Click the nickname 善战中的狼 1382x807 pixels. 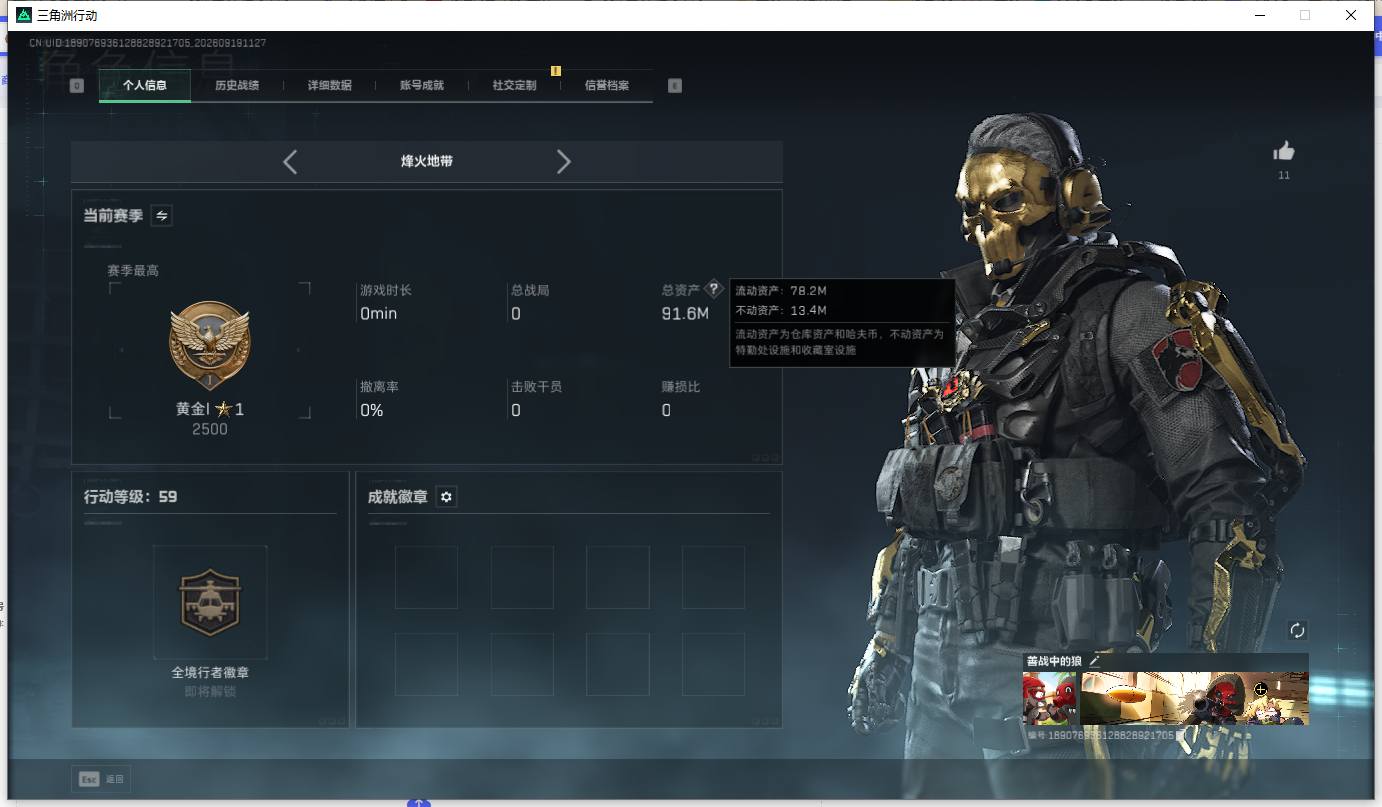click(1054, 661)
